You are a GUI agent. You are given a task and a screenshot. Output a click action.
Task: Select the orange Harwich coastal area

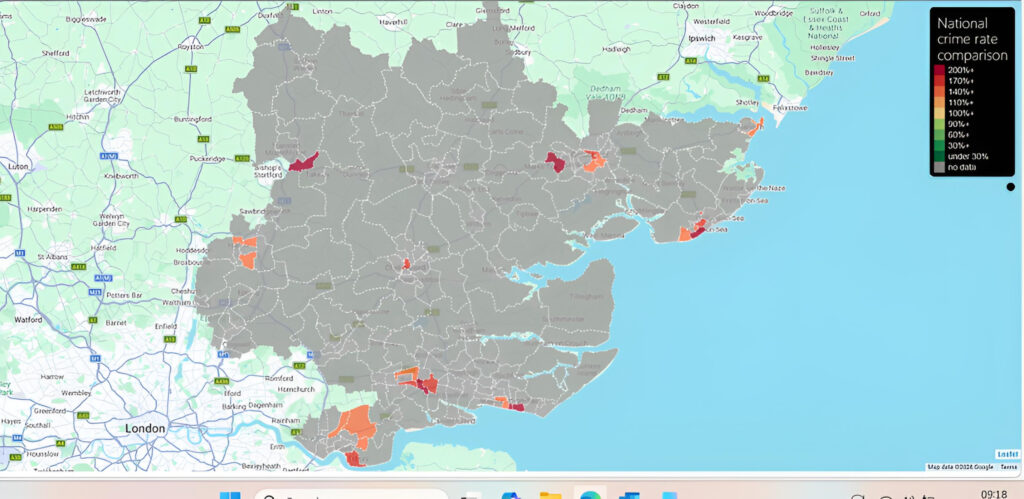point(755,127)
